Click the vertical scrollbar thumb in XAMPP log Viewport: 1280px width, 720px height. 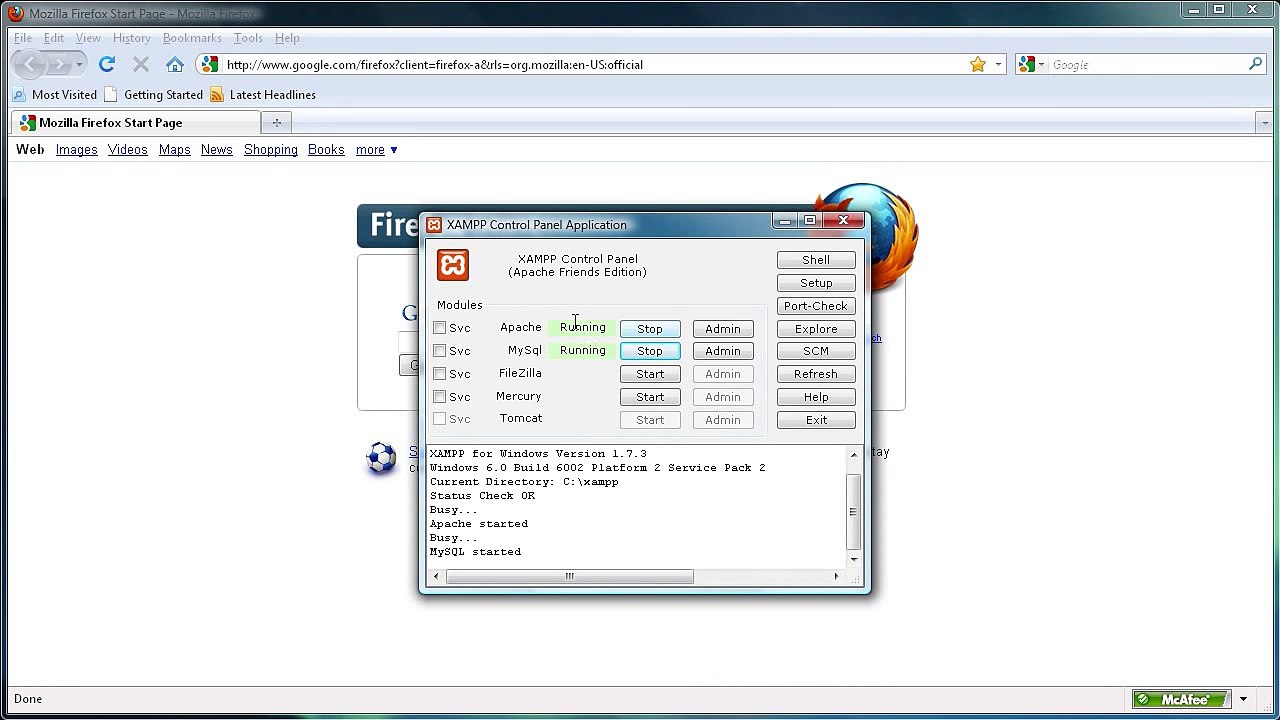pos(853,512)
